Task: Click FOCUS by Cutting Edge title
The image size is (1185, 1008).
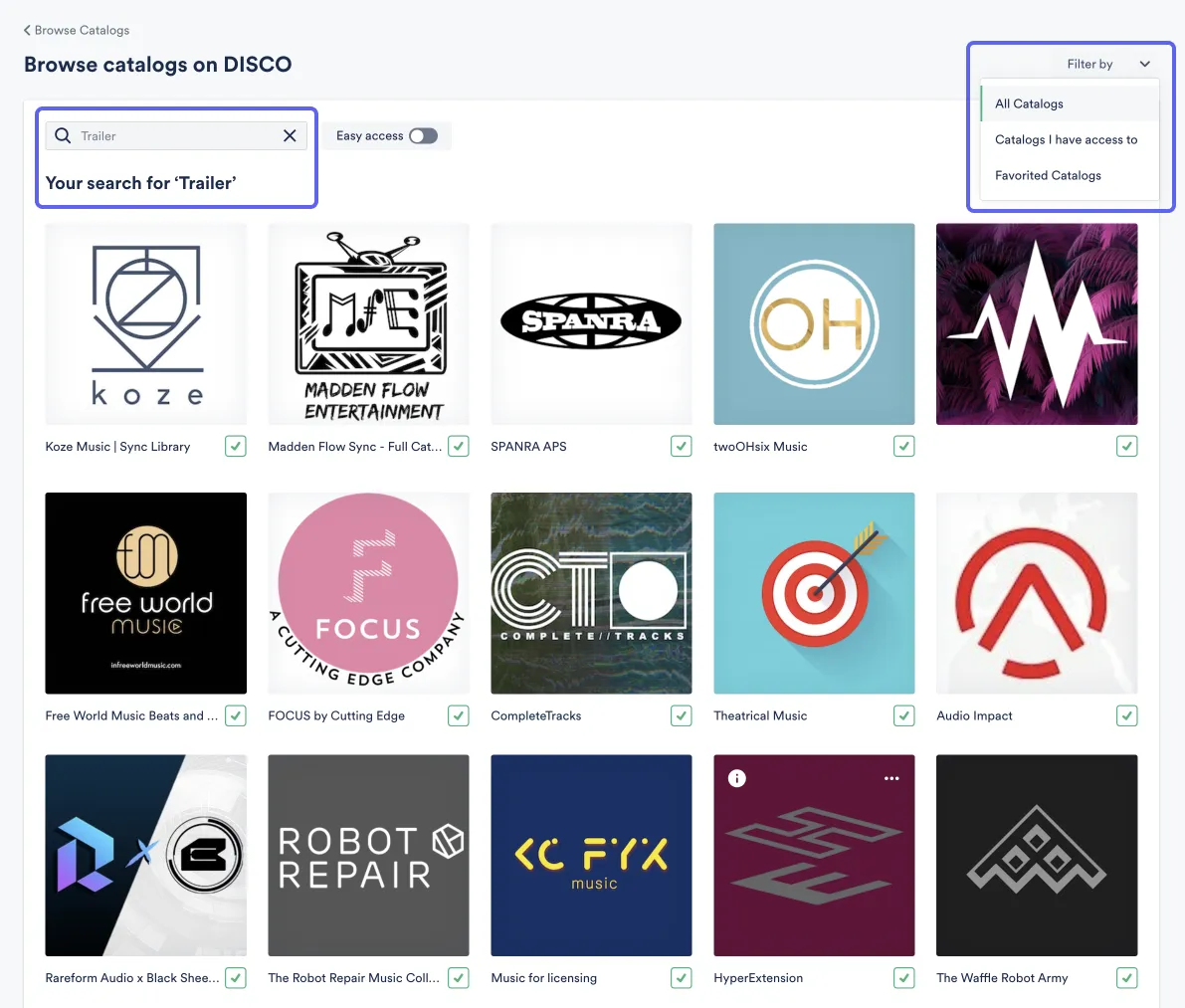Action: tap(336, 715)
